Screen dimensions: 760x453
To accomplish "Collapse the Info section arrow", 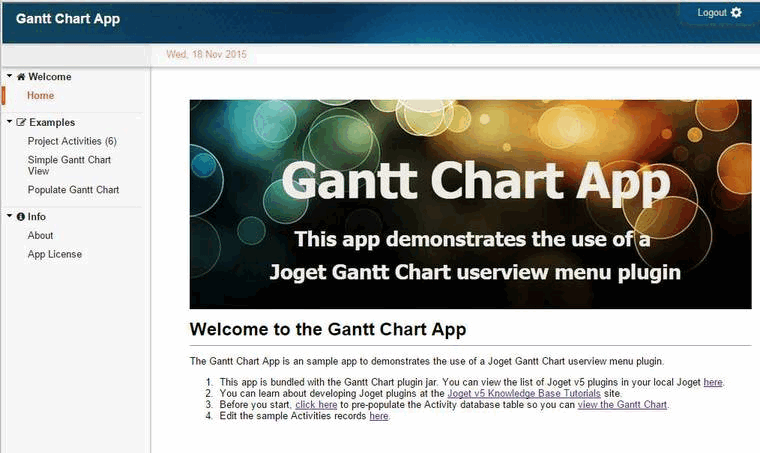I will coord(9,216).
